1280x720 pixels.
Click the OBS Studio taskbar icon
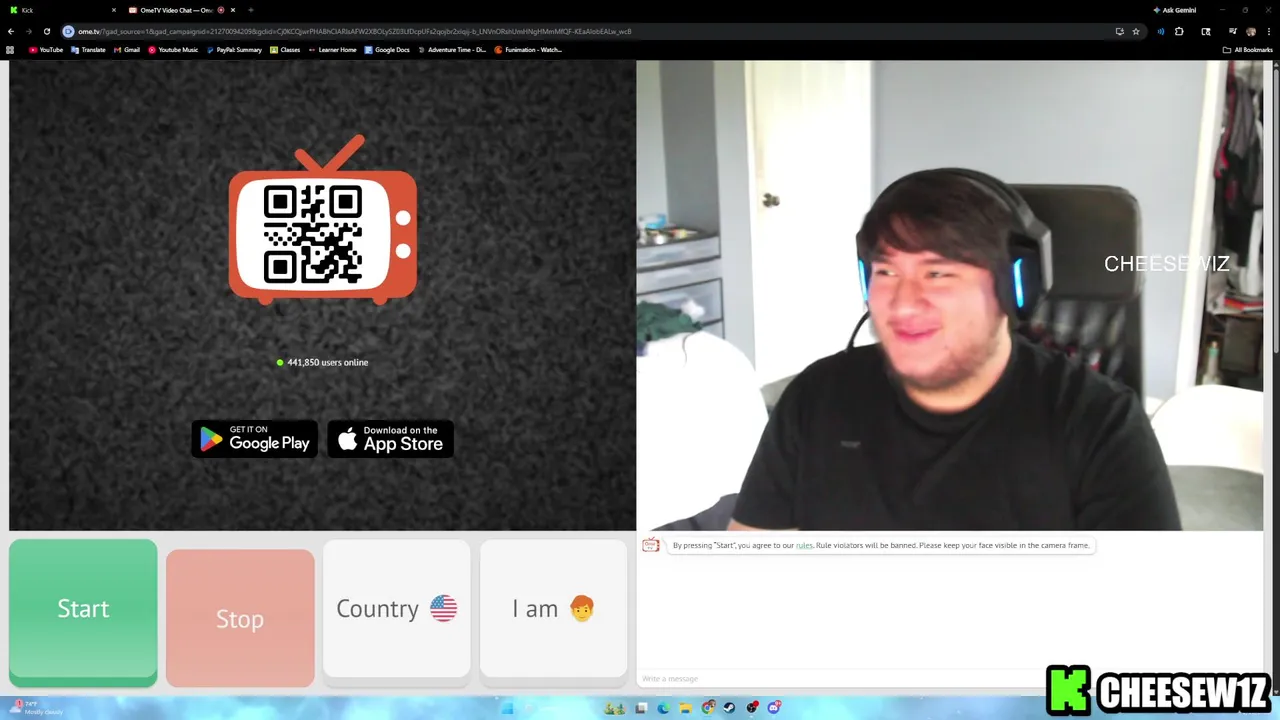[752, 708]
